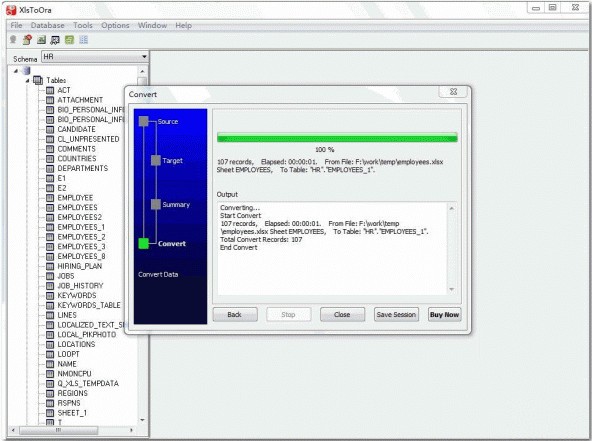Select the COMMENTS table row
Image resolution: width=592 pixels, height=441 pixels.
pos(76,149)
